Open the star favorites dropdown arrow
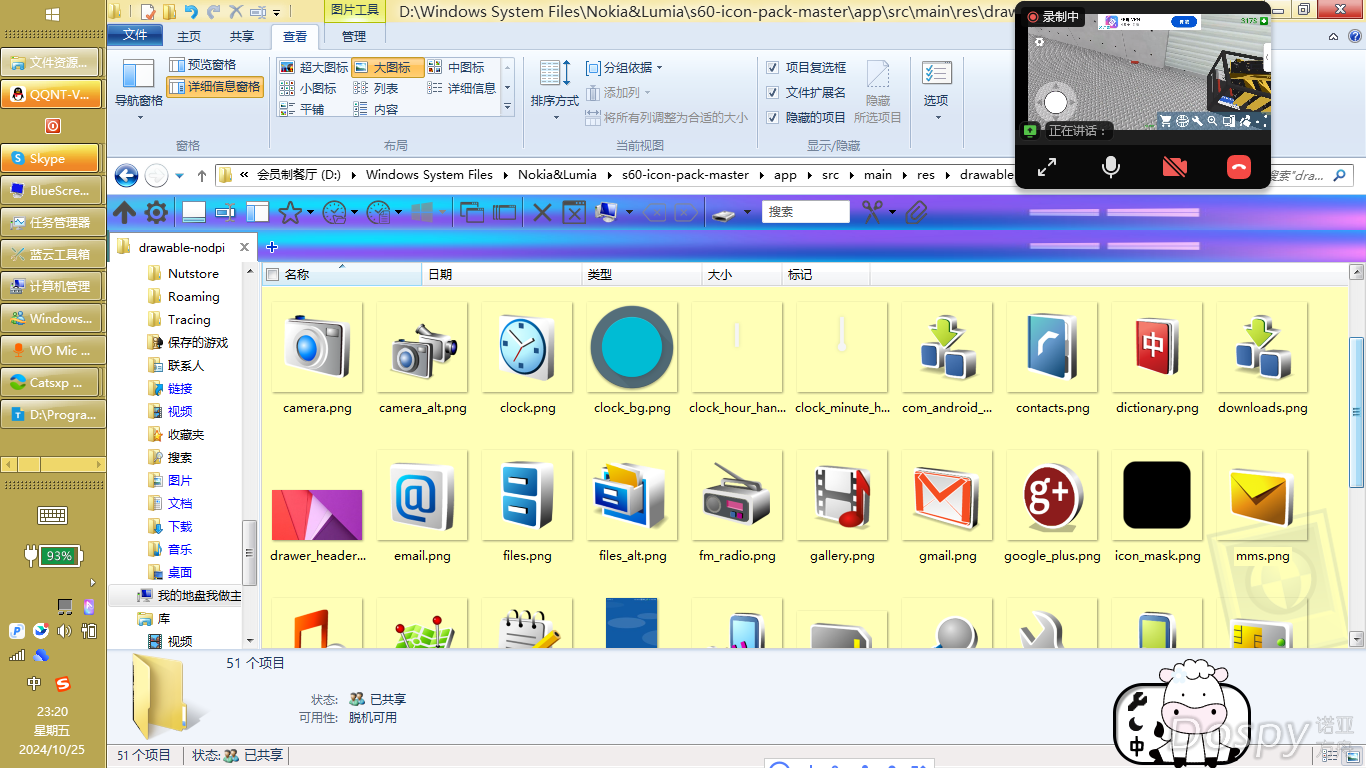 (309, 212)
